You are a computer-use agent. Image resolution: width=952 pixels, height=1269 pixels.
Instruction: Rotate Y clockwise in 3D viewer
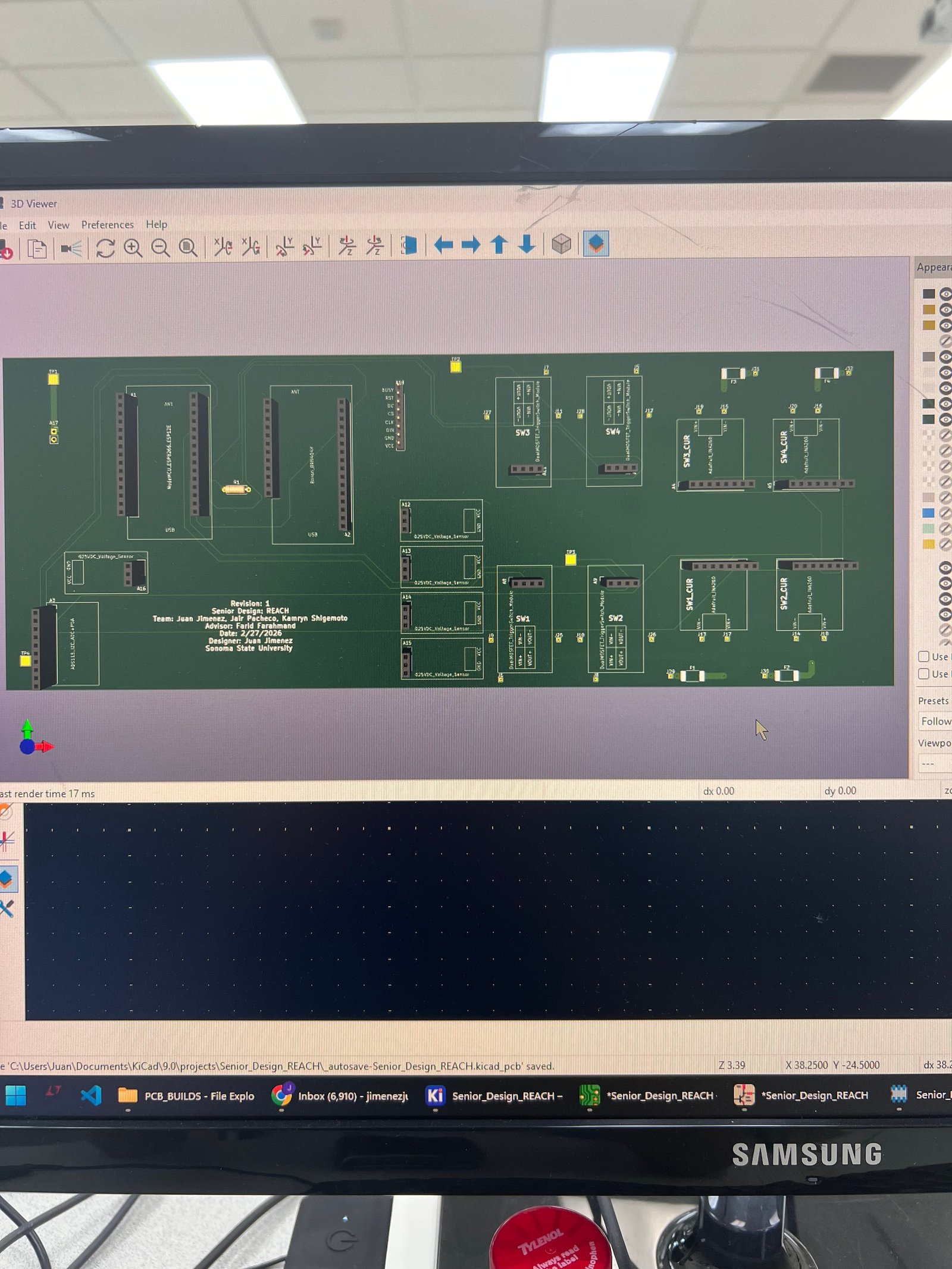click(x=284, y=246)
